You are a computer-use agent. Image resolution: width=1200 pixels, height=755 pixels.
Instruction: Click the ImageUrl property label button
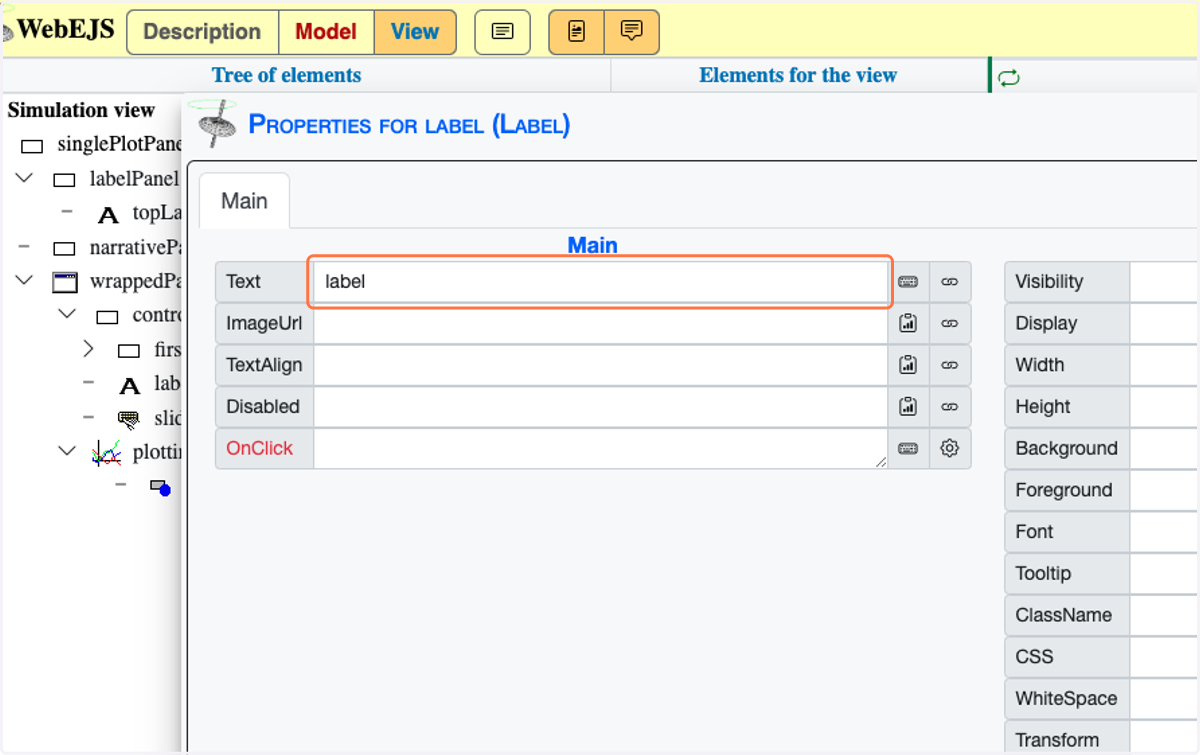click(x=264, y=323)
